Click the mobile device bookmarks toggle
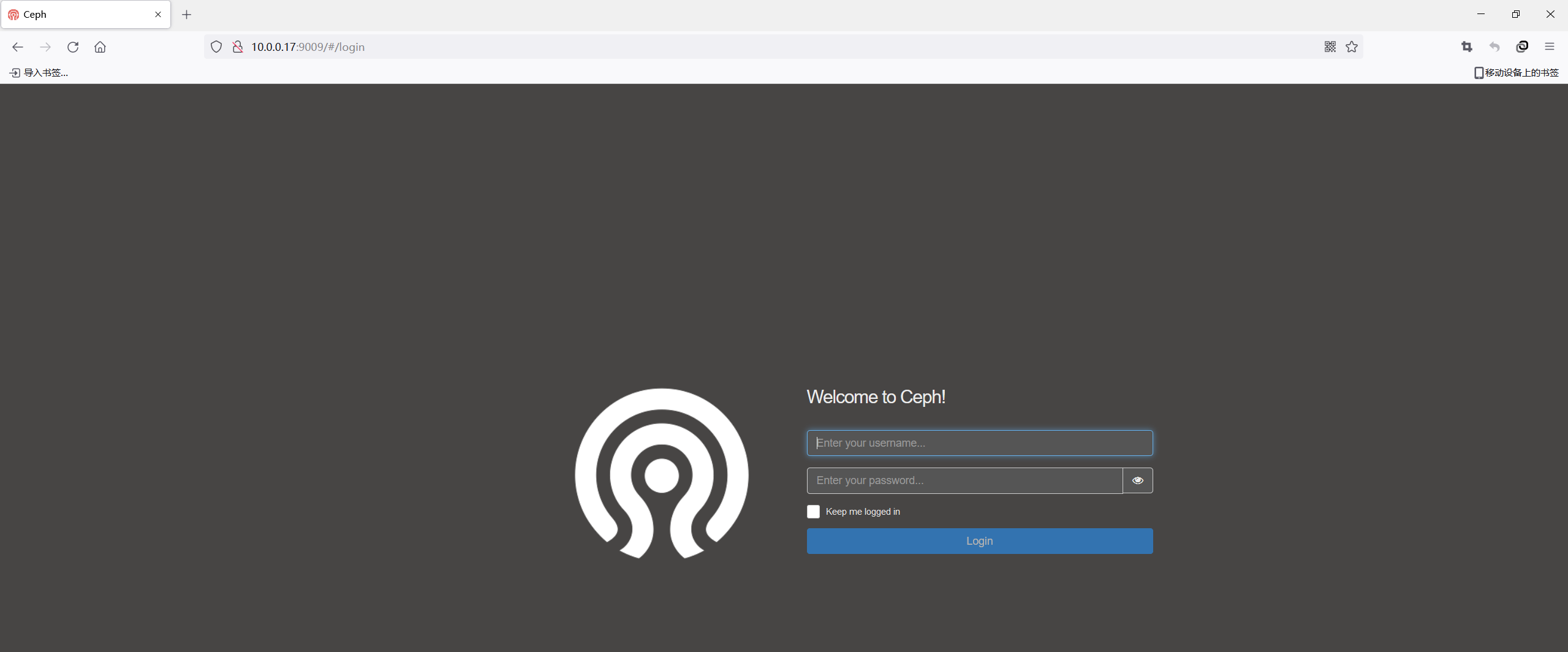The width and height of the screenshot is (1568, 652). 1516,72
